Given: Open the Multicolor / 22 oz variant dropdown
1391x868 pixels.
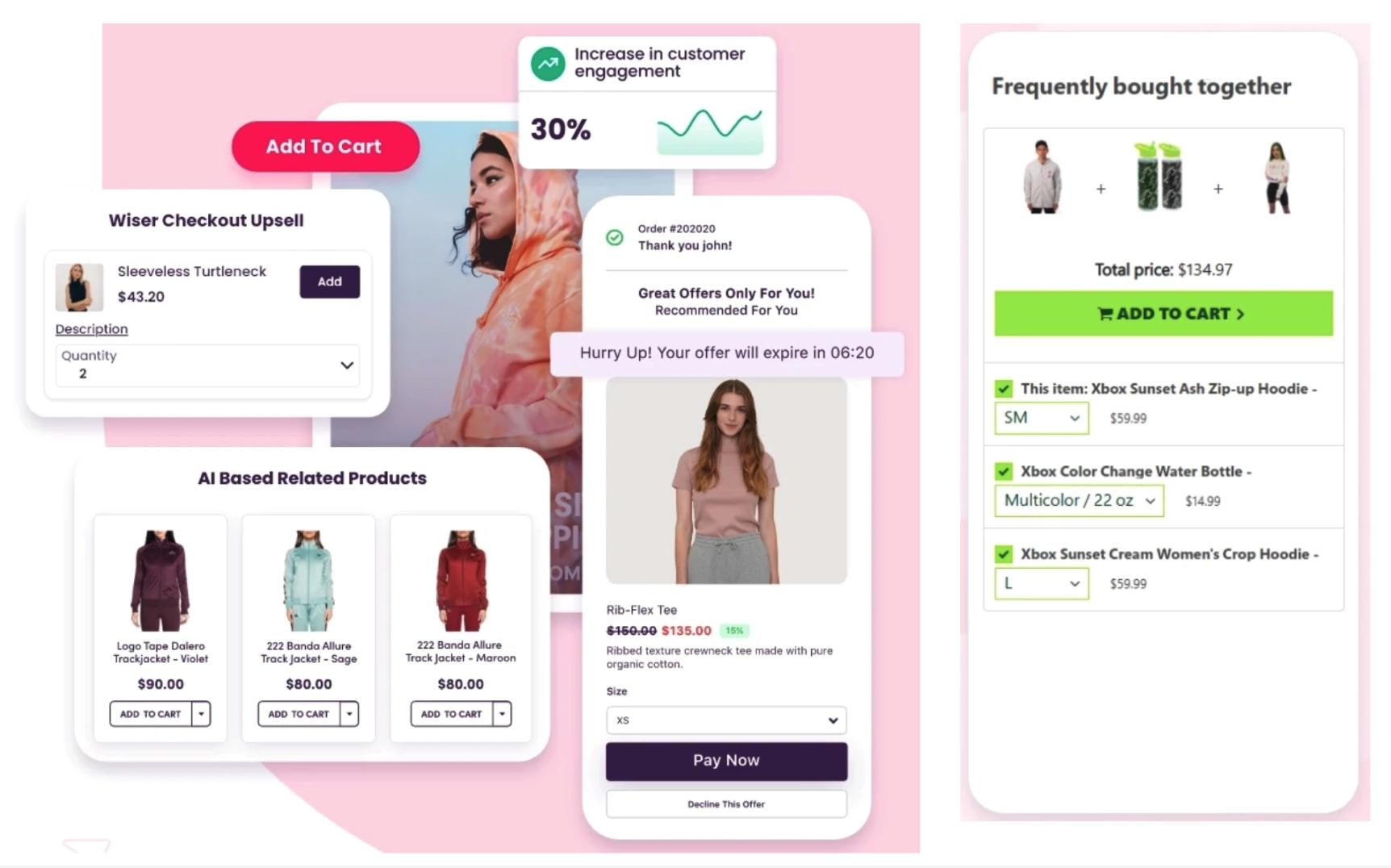Looking at the screenshot, I should coord(1079,501).
